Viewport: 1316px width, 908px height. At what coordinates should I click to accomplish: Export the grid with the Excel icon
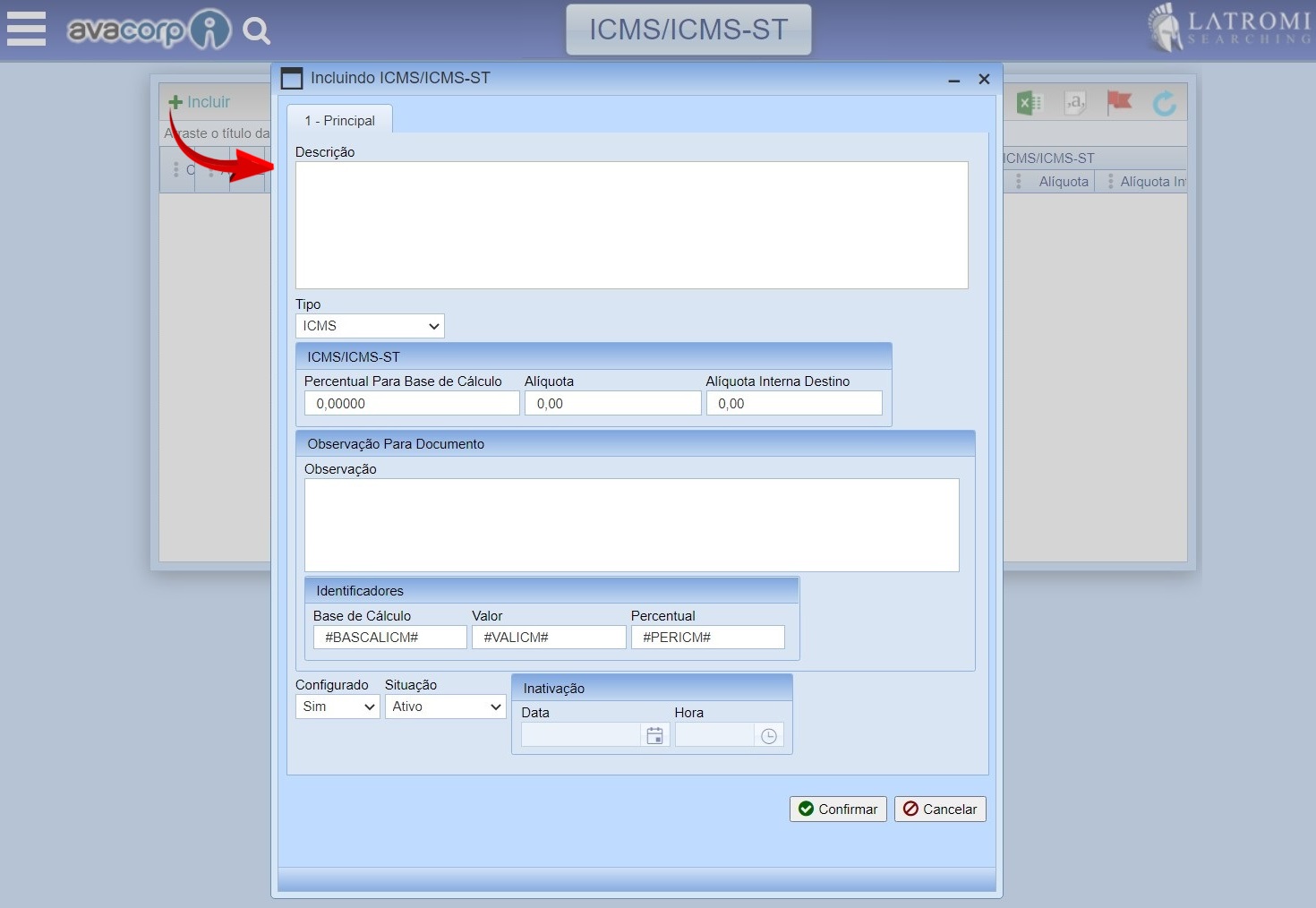[1030, 103]
